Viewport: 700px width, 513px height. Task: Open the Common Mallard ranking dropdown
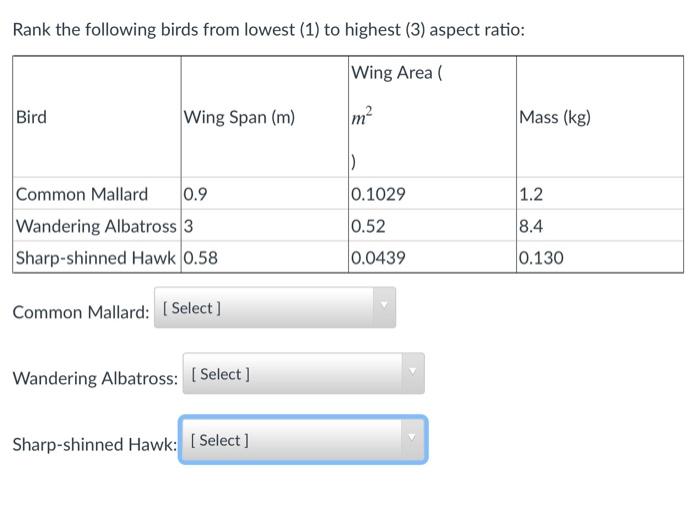coord(275,308)
